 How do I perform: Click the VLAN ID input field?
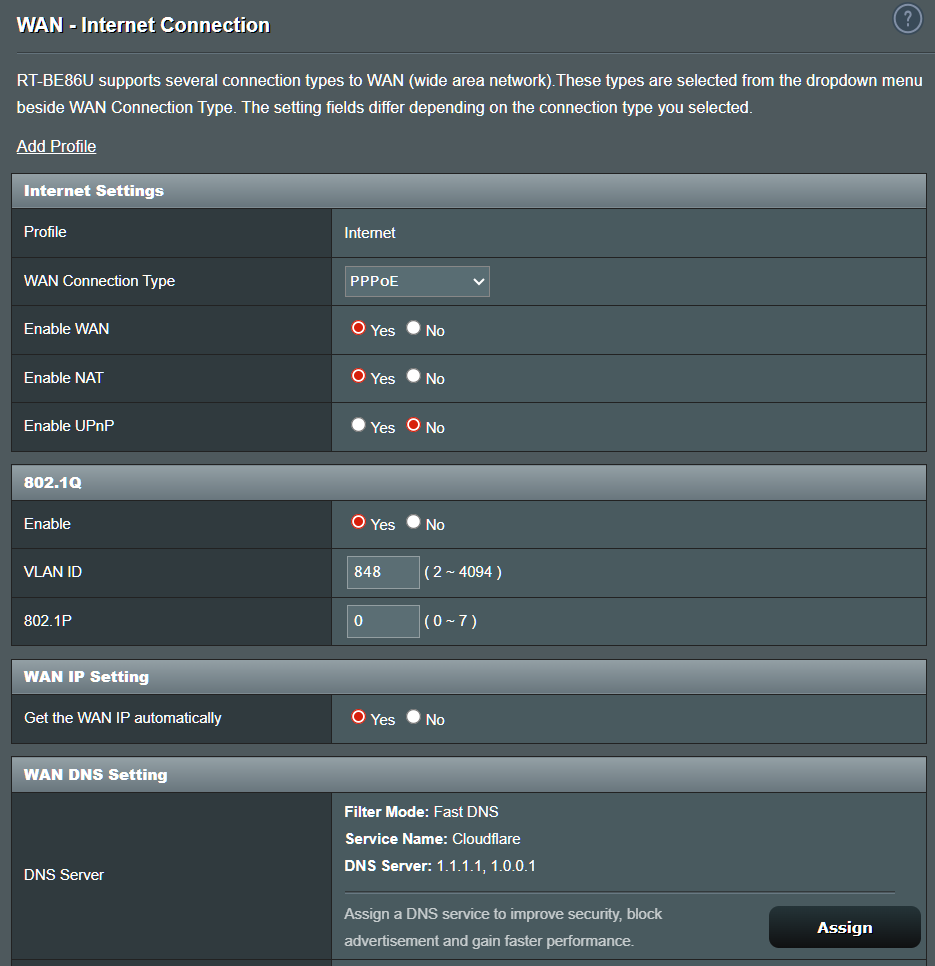pos(383,572)
